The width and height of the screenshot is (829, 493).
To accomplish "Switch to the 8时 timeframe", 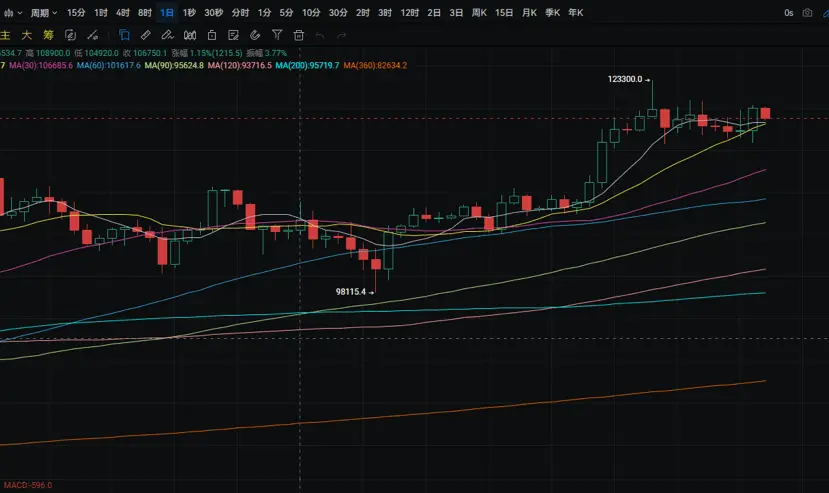I will 145,13.
